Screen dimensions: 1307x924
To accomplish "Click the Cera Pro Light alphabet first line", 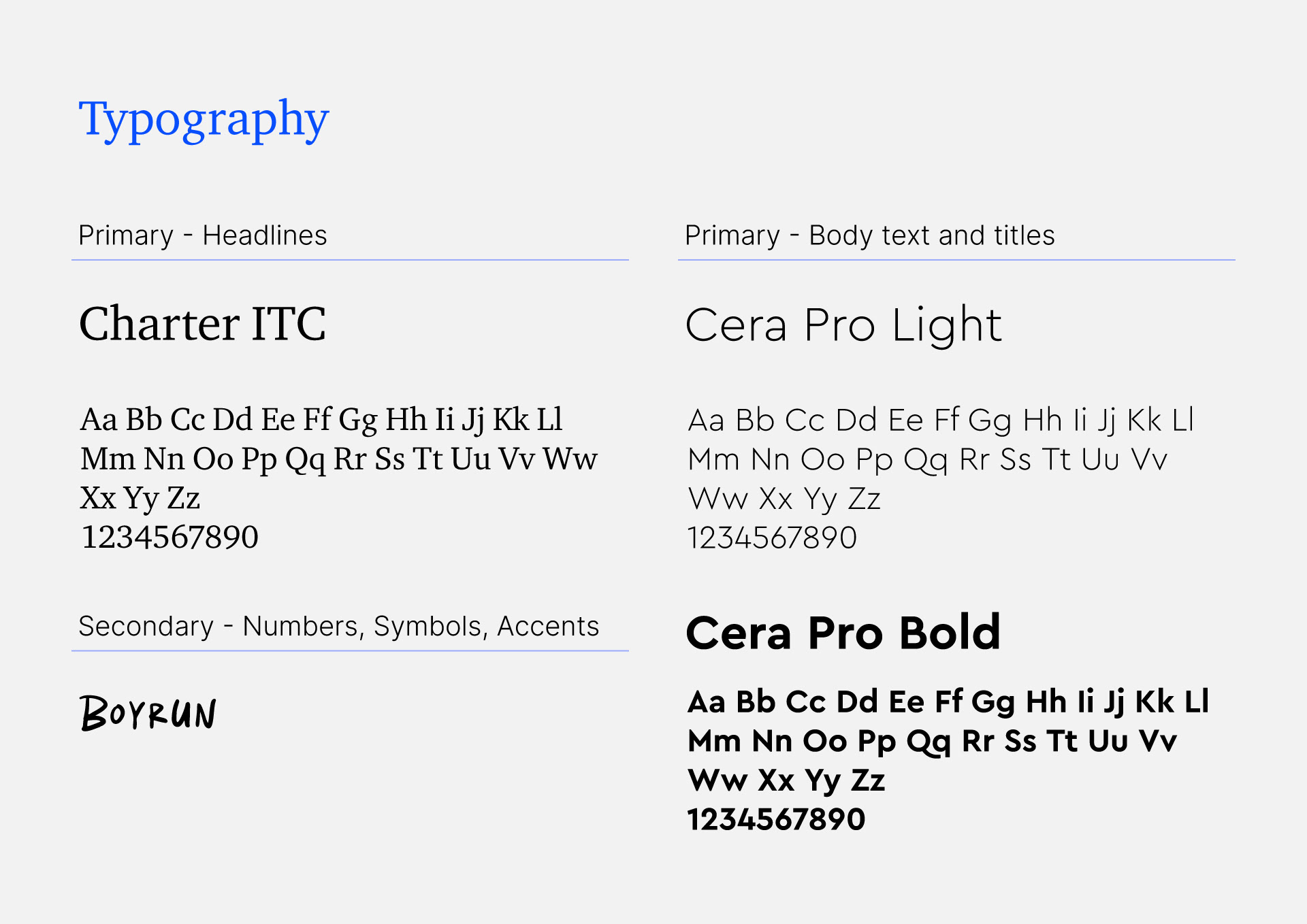I will coord(941,420).
